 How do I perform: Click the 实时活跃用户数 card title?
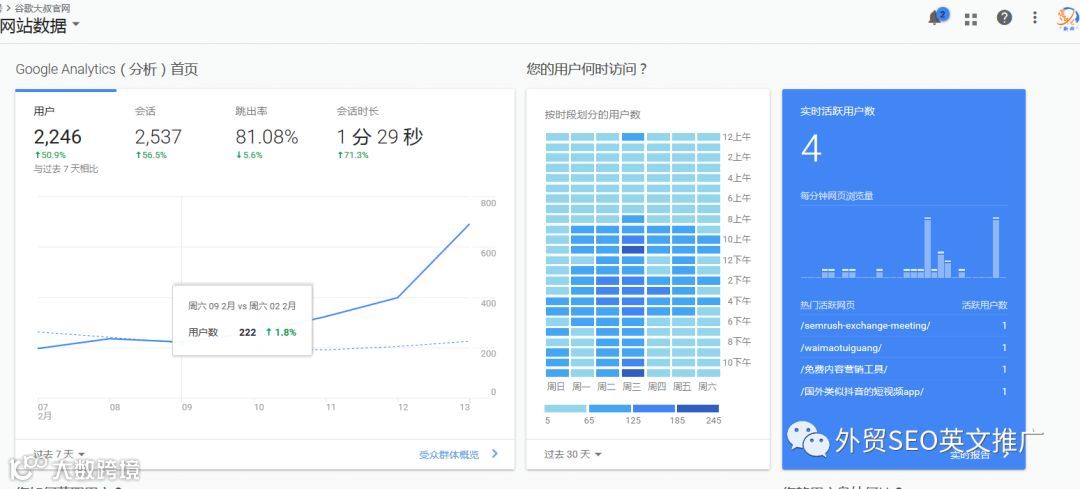point(838,111)
